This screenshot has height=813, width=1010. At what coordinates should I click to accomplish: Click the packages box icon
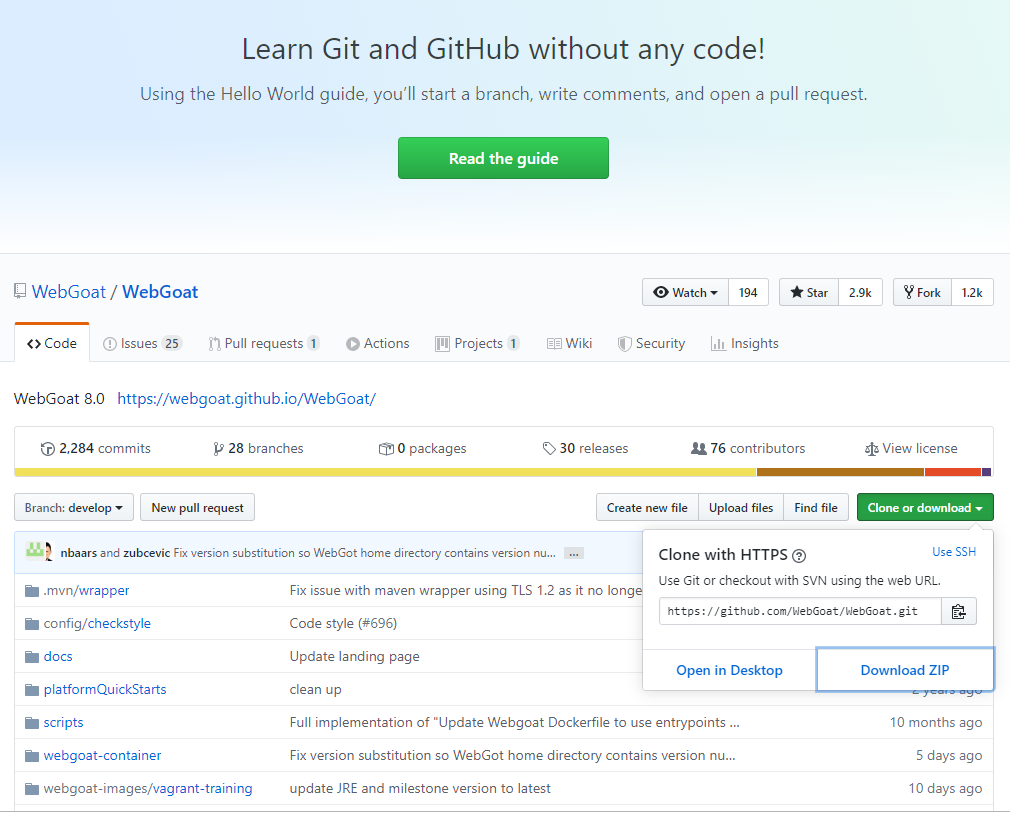386,448
